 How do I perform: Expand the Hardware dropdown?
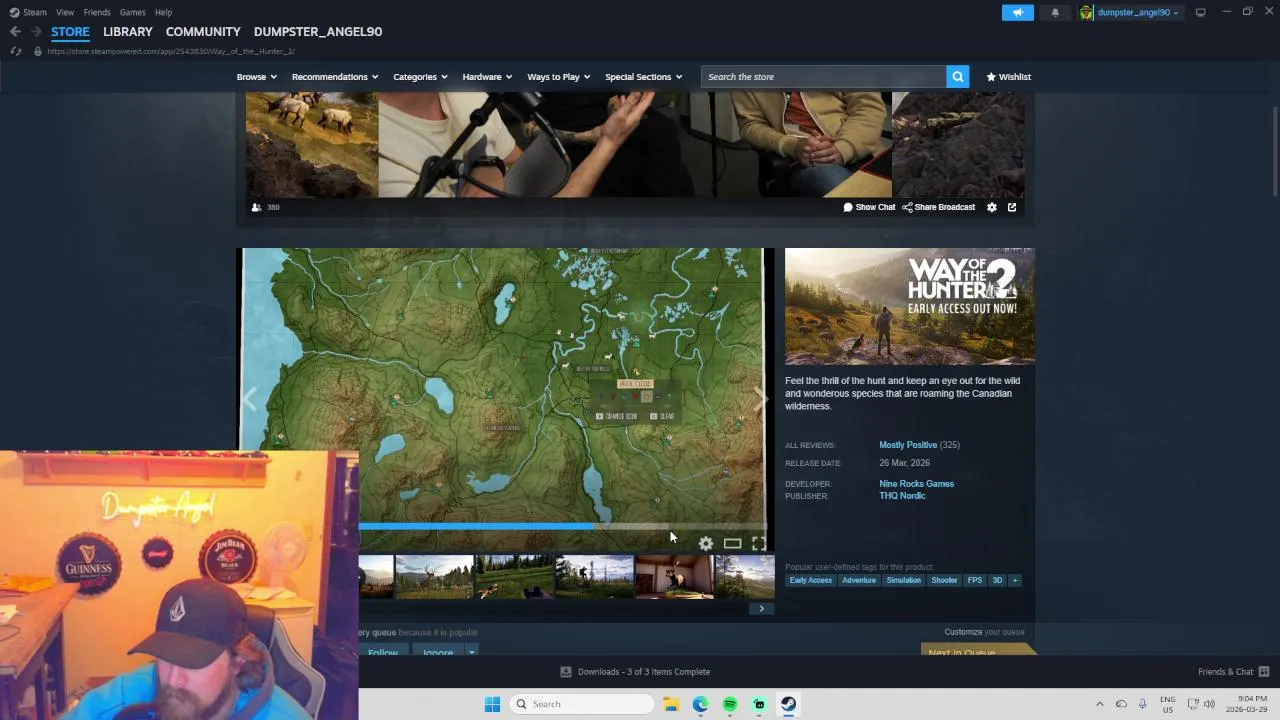pyautogui.click(x=487, y=77)
